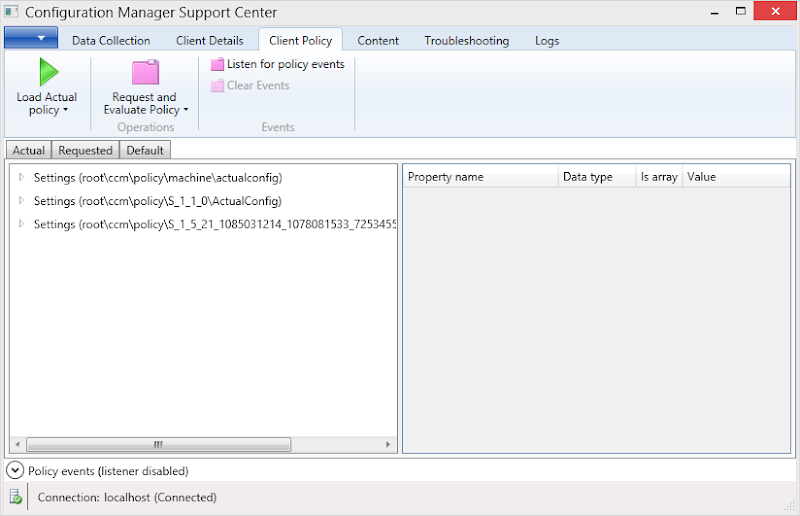The width and height of the screenshot is (800, 516).
Task: Switch to the Client Details tab
Action: (210, 41)
